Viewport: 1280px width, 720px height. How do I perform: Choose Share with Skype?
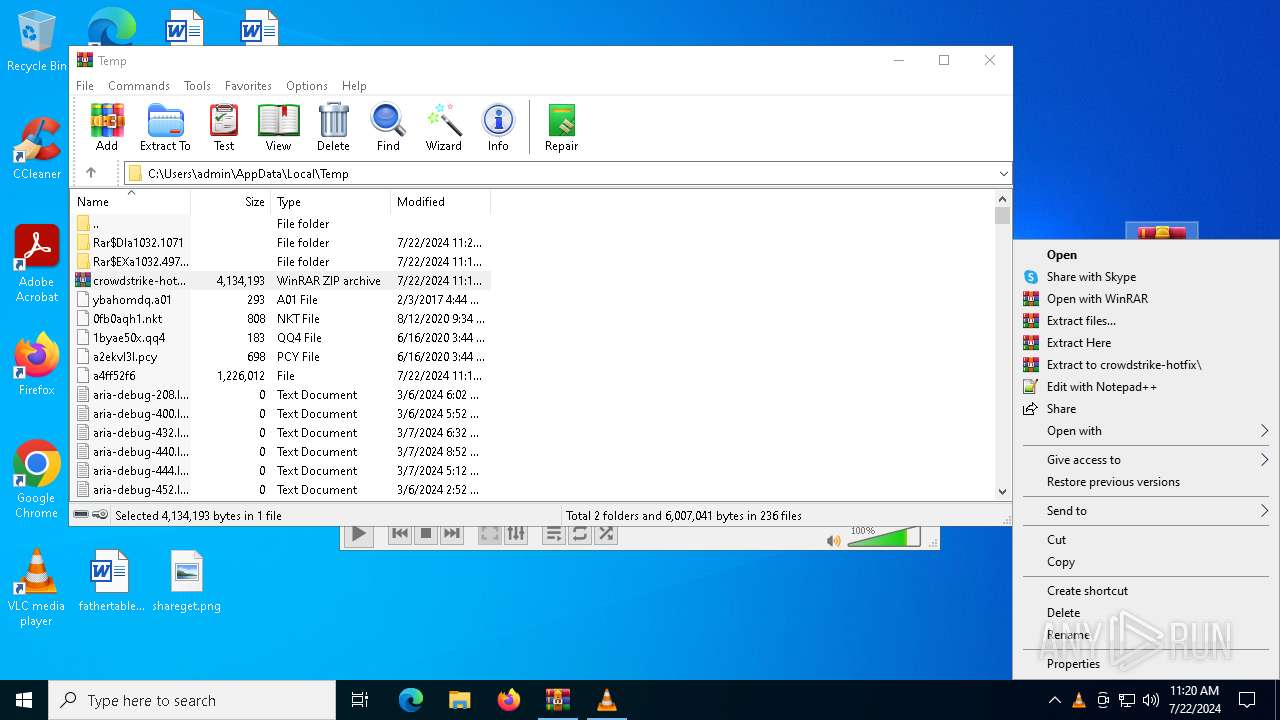tap(1146, 277)
